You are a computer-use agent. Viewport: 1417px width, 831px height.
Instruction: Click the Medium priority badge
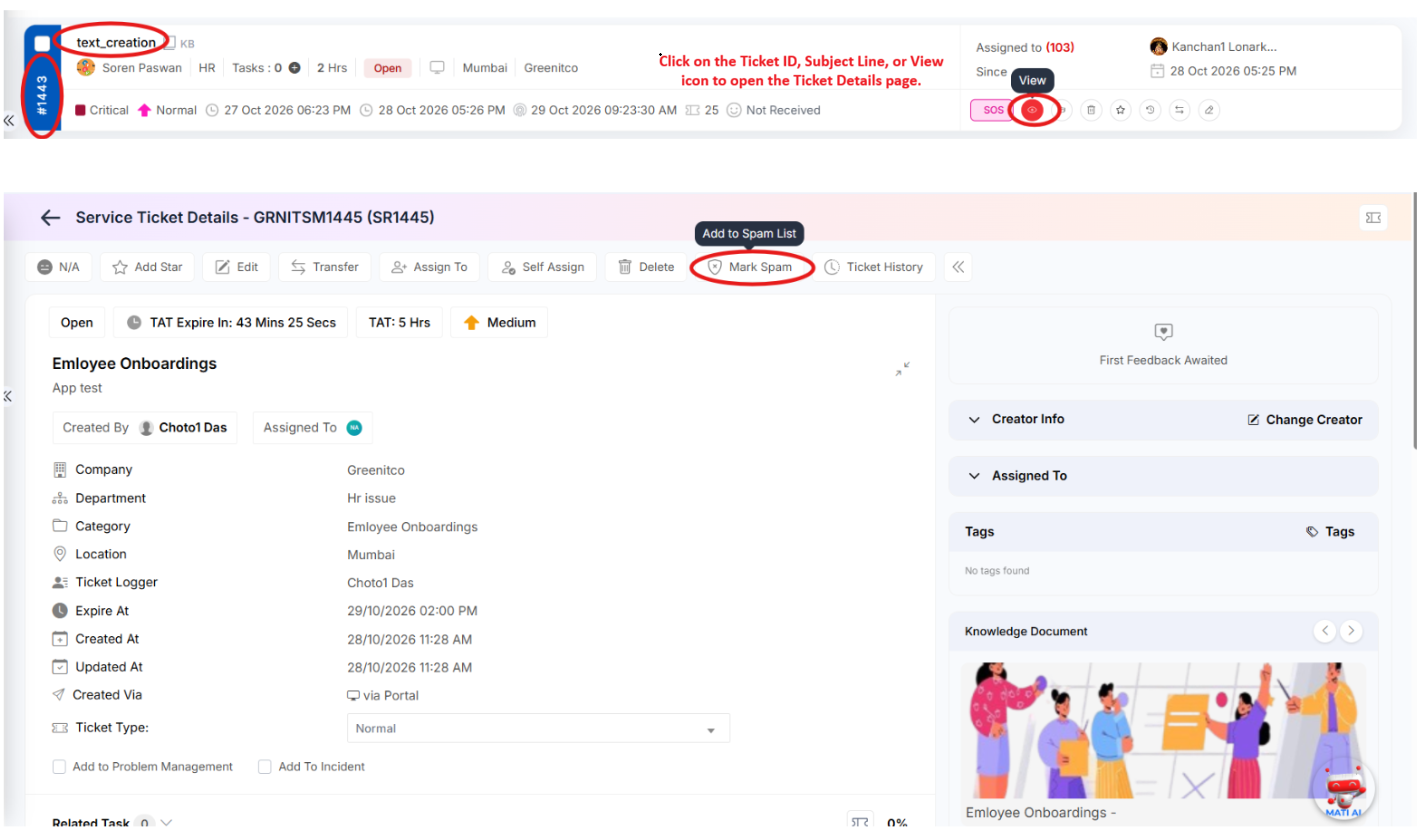[499, 323]
